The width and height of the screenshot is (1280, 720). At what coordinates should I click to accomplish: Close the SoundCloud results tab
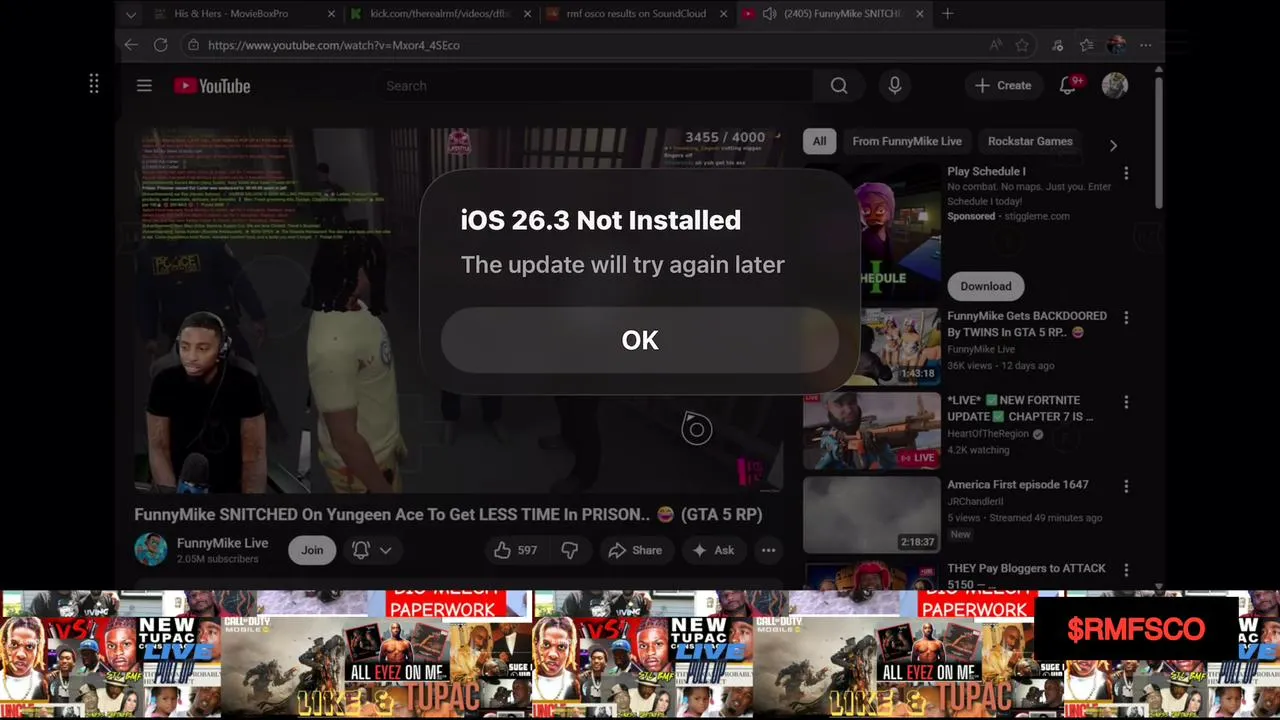pyautogui.click(x=723, y=14)
